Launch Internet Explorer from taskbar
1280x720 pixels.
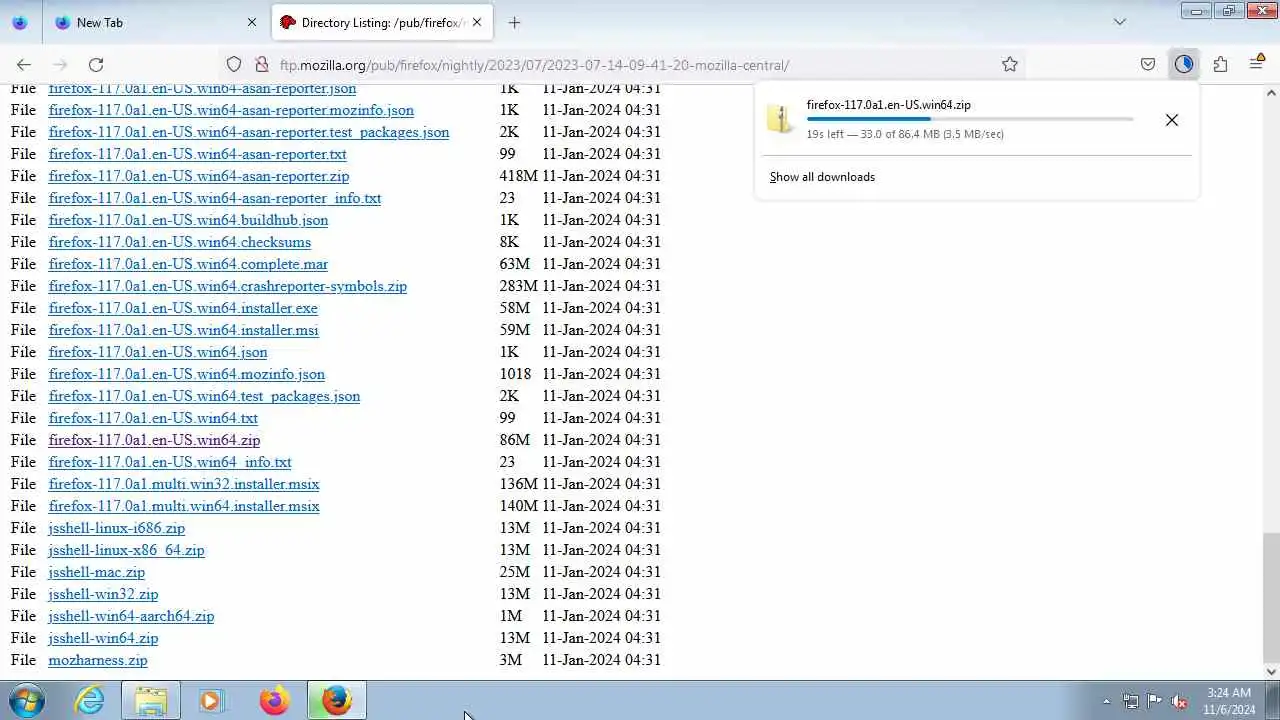[x=90, y=700]
